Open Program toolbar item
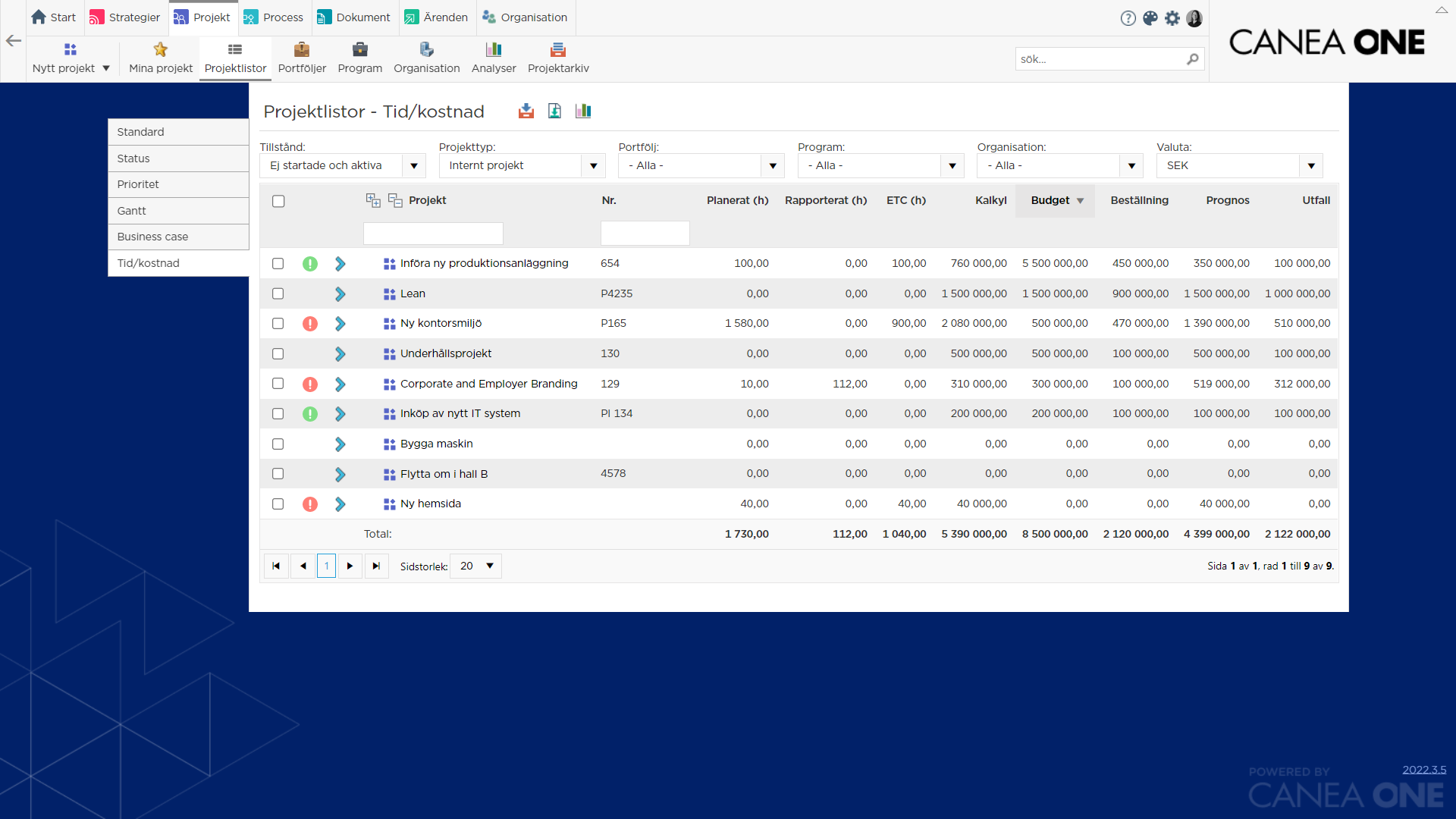1456x819 pixels. click(x=360, y=58)
